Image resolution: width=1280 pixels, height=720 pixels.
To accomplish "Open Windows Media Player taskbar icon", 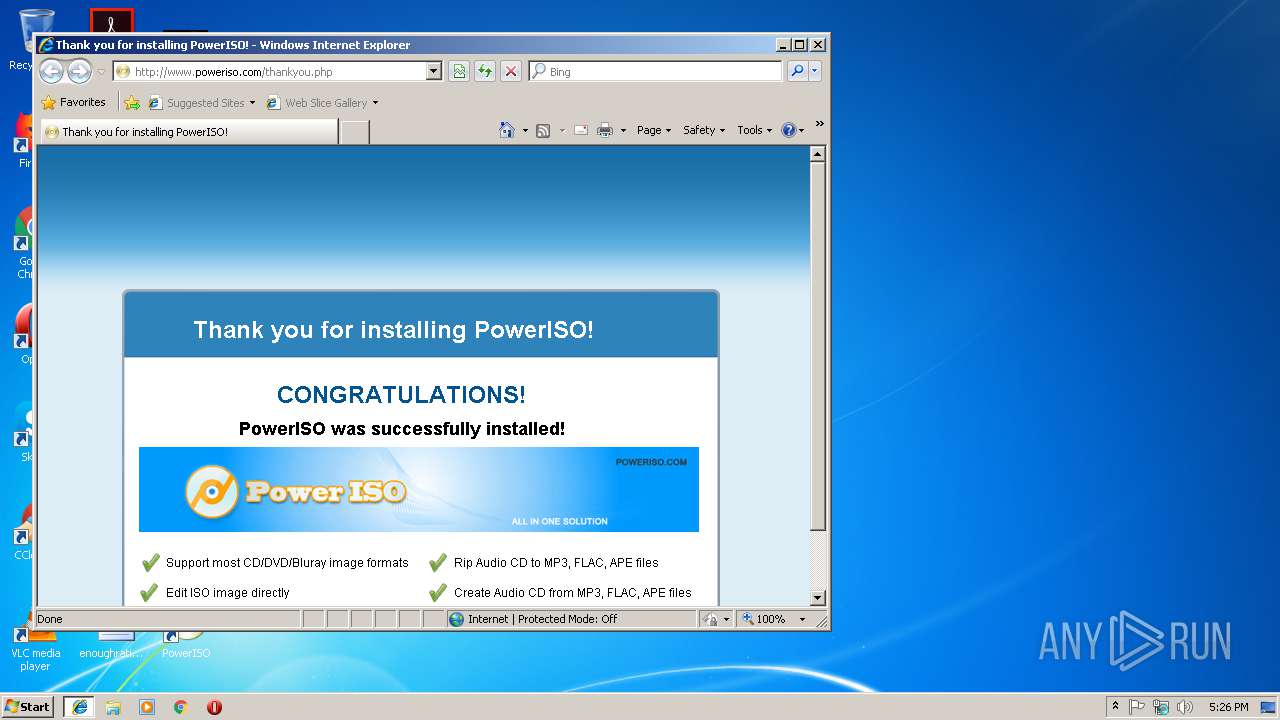I will [x=147, y=707].
